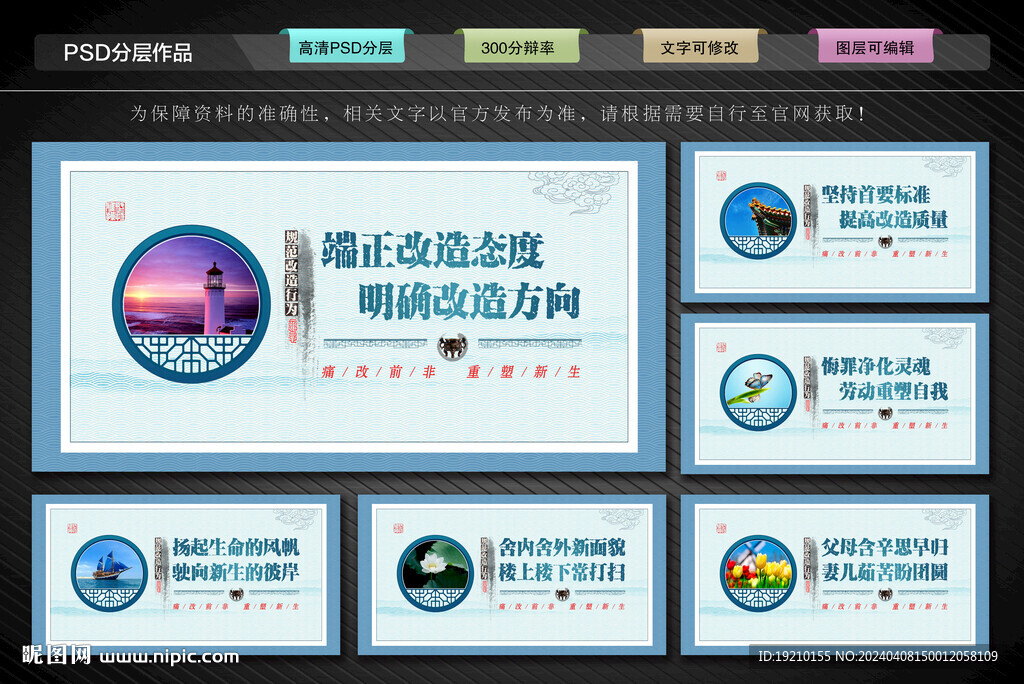Click the red seal stamp on large banner
Image resolution: width=1024 pixels, height=684 pixels.
(115, 212)
